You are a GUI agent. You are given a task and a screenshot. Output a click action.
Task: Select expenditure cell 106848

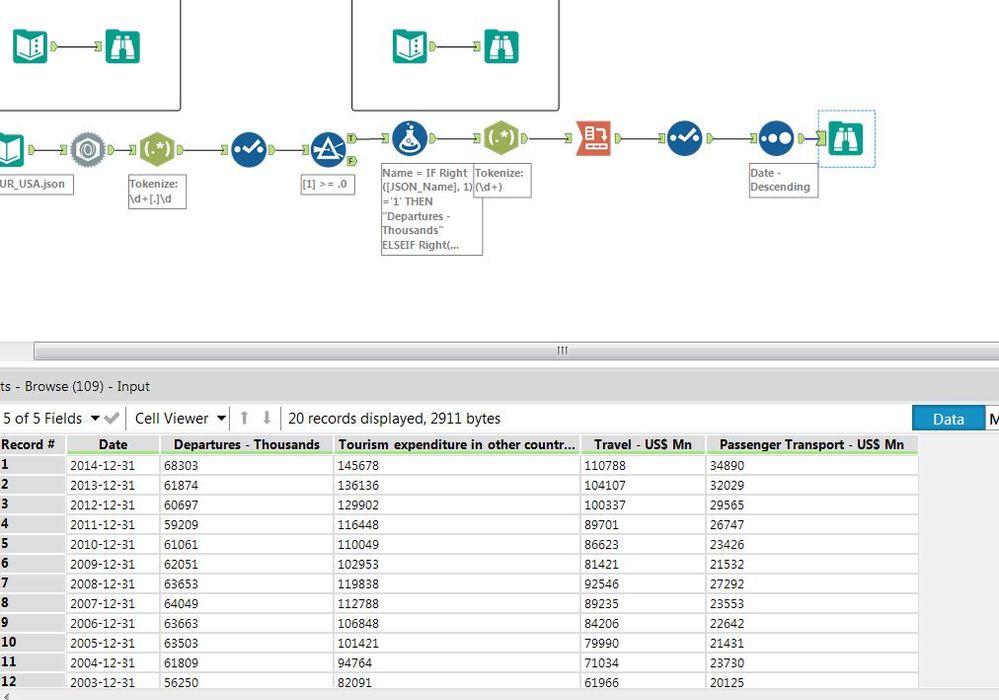pos(457,624)
